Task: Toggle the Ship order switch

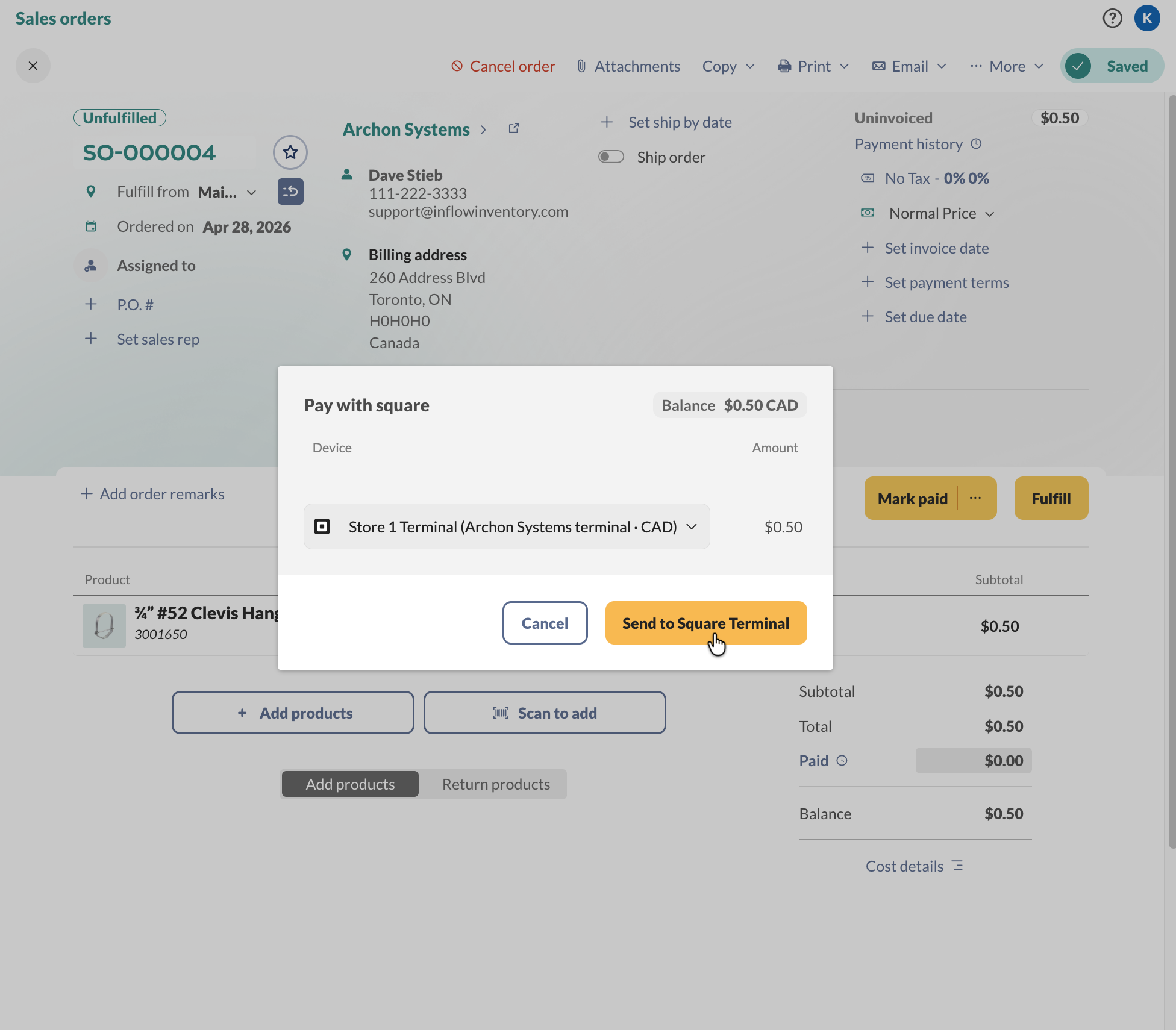Action: tap(611, 157)
